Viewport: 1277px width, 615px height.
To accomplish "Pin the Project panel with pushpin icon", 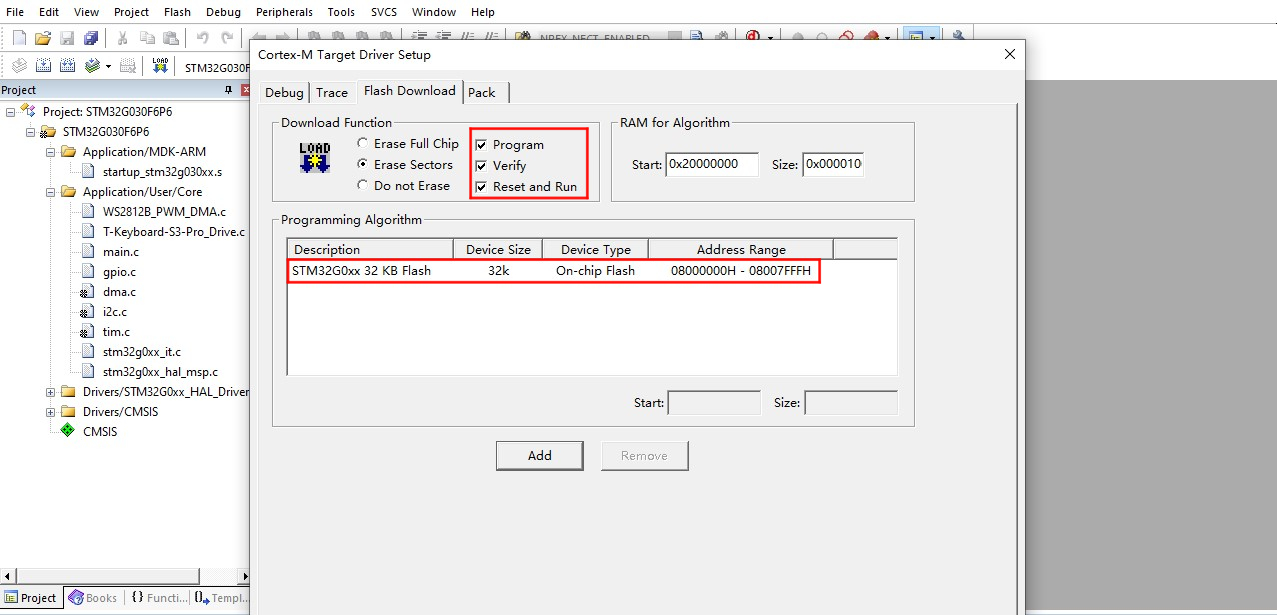I will [x=228, y=90].
